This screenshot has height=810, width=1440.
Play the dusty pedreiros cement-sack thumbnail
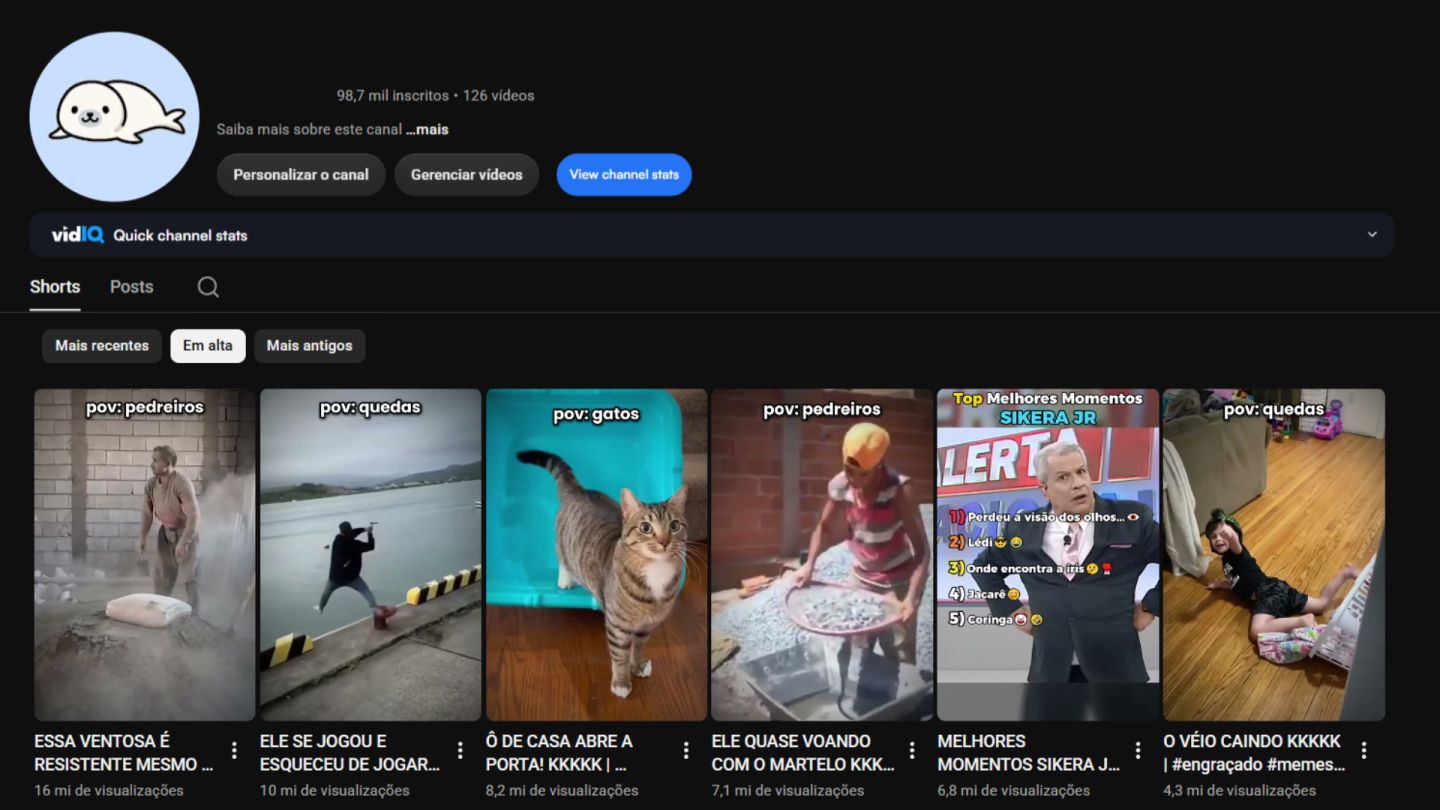point(145,555)
